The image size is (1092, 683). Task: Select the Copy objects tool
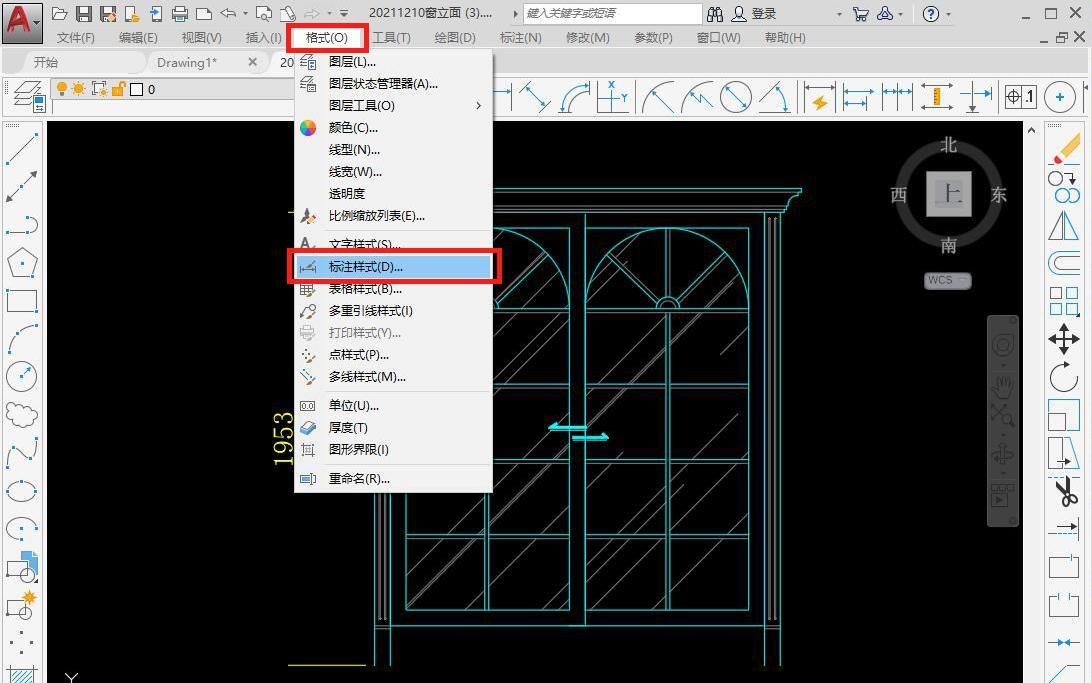[x=1064, y=187]
